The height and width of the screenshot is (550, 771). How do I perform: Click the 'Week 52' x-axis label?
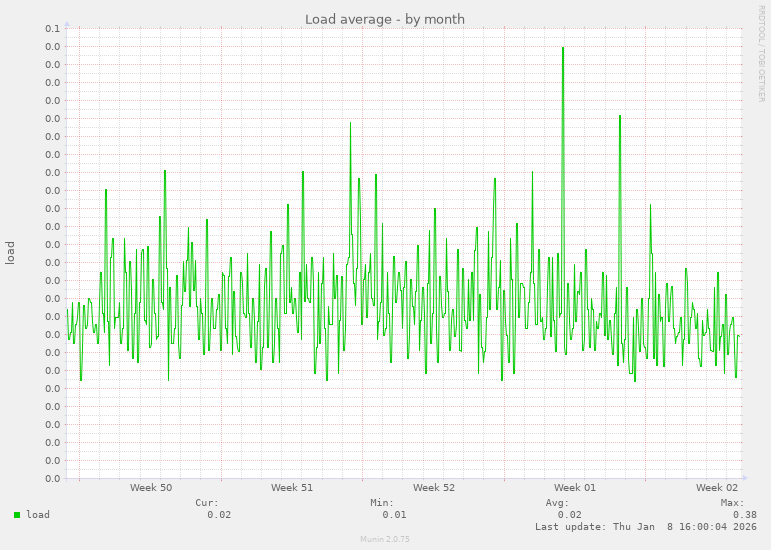click(x=434, y=488)
